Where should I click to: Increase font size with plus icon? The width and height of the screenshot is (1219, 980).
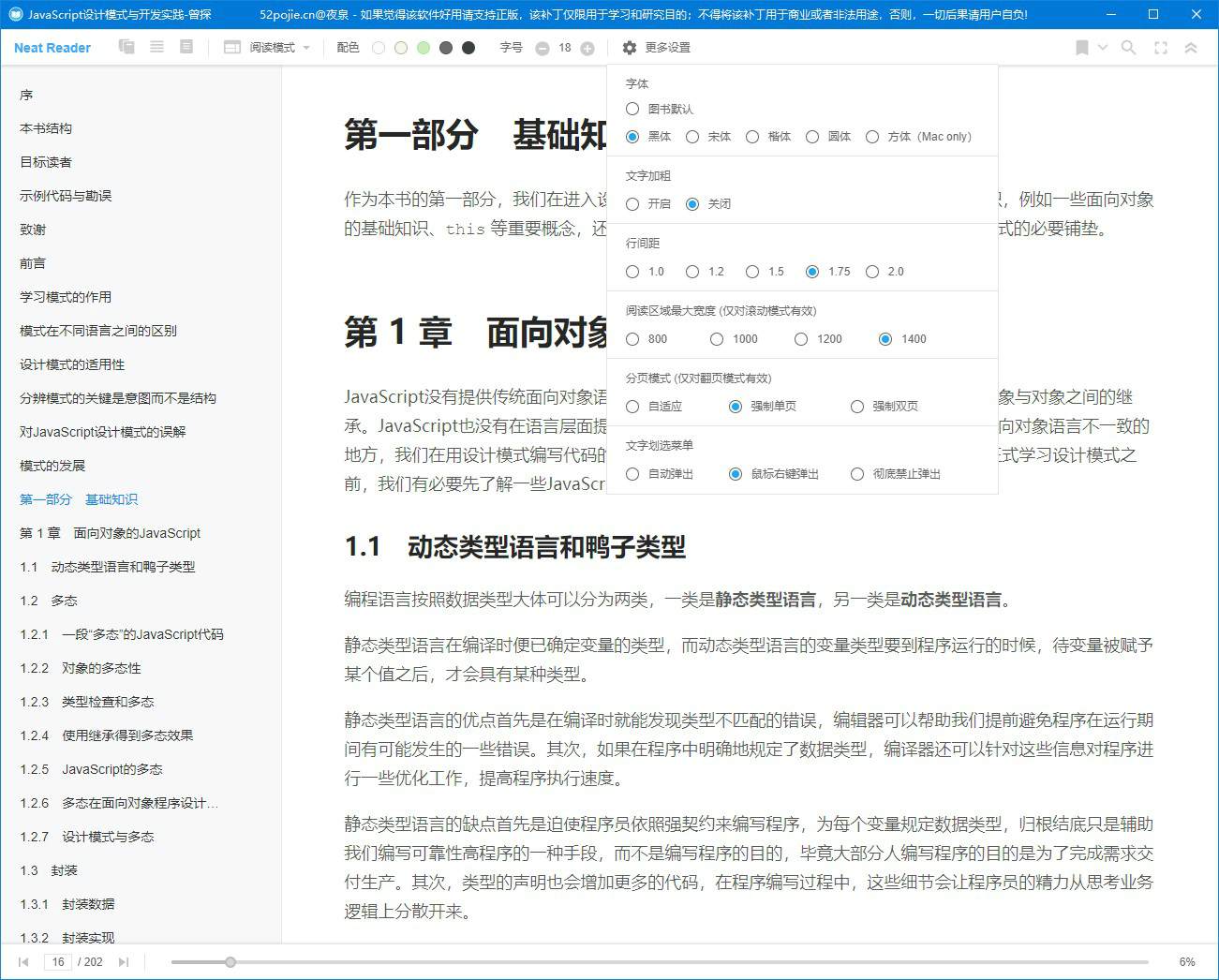tap(587, 49)
